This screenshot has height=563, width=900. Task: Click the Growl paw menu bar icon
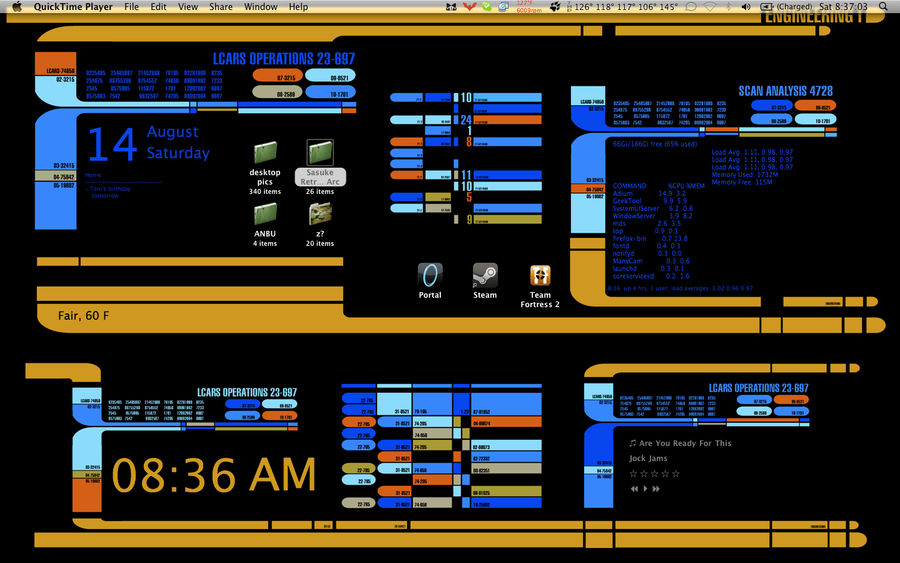point(555,7)
